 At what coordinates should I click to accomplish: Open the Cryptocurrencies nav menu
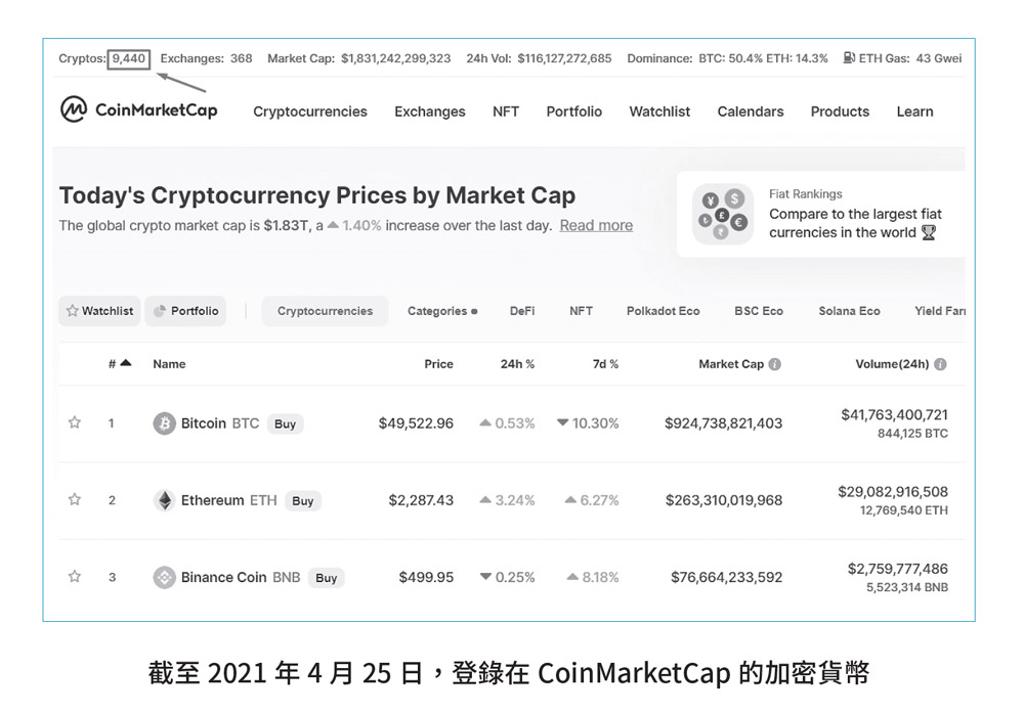click(310, 112)
